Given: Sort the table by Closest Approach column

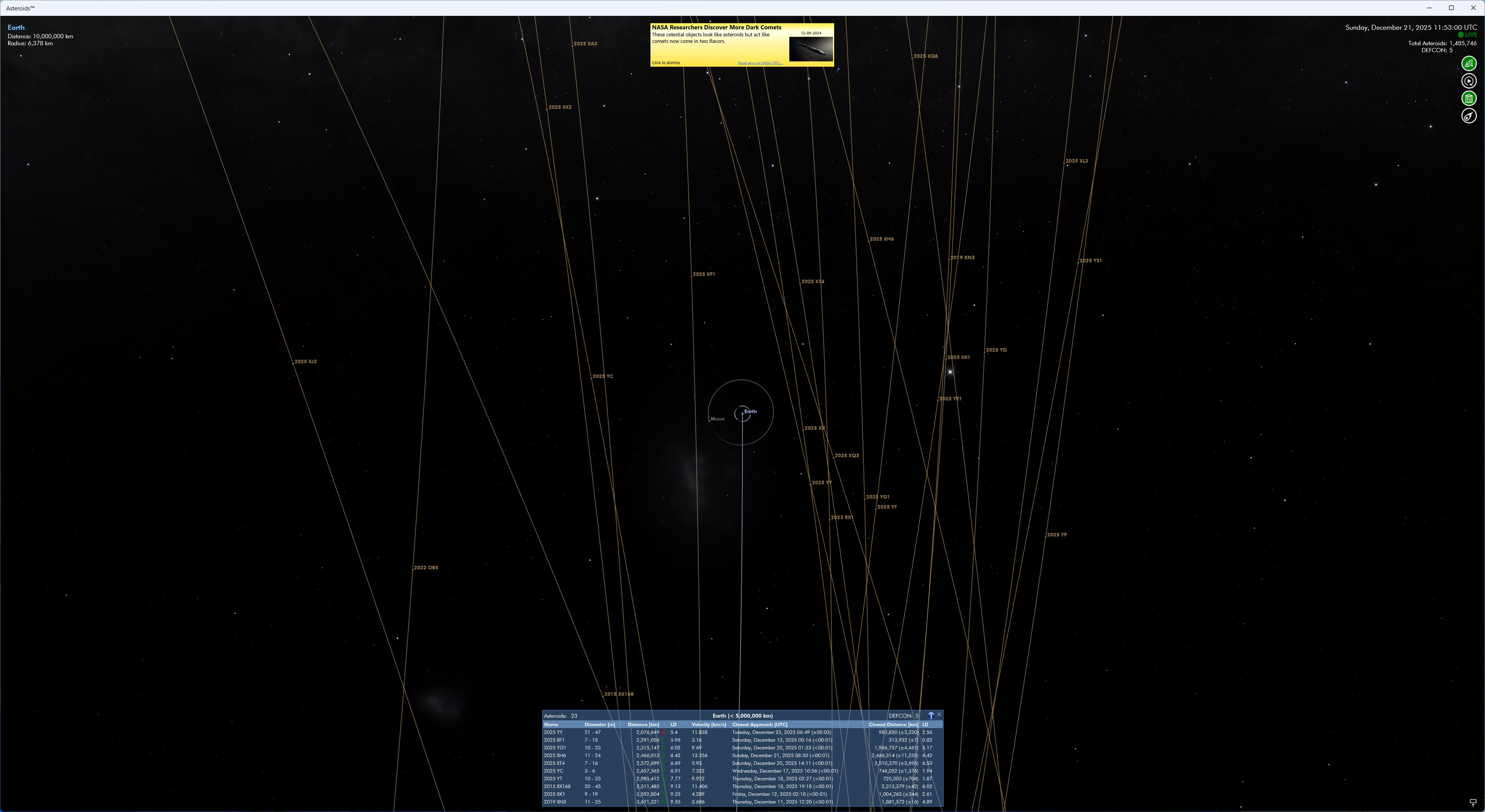Looking at the screenshot, I should pyautogui.click(x=760, y=725).
